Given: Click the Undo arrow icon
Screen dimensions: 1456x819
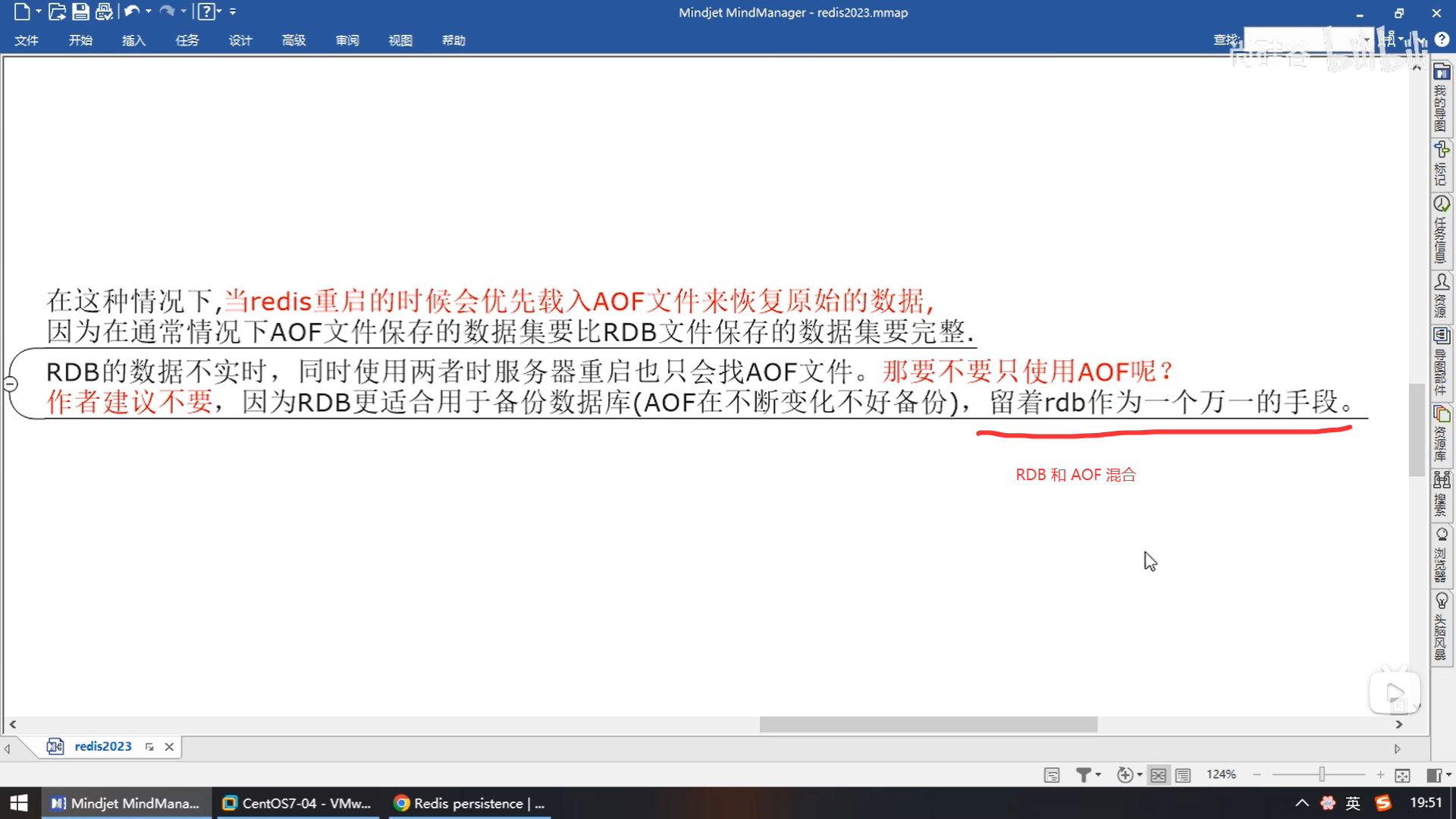Looking at the screenshot, I should (132, 11).
